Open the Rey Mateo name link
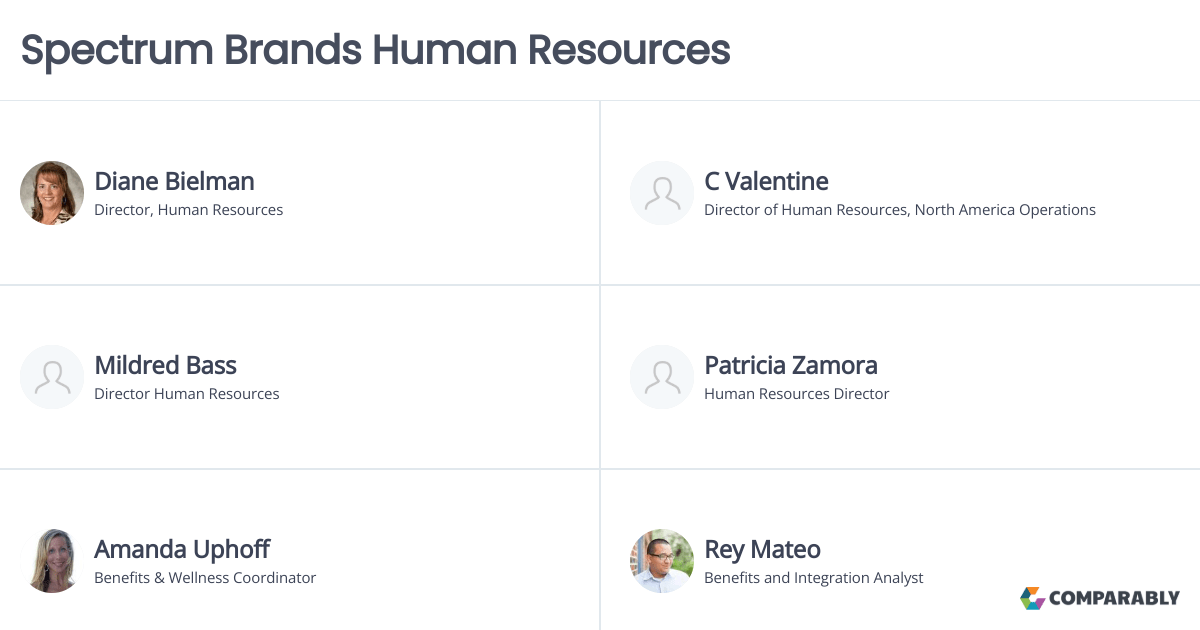1200x630 pixels. [x=762, y=549]
